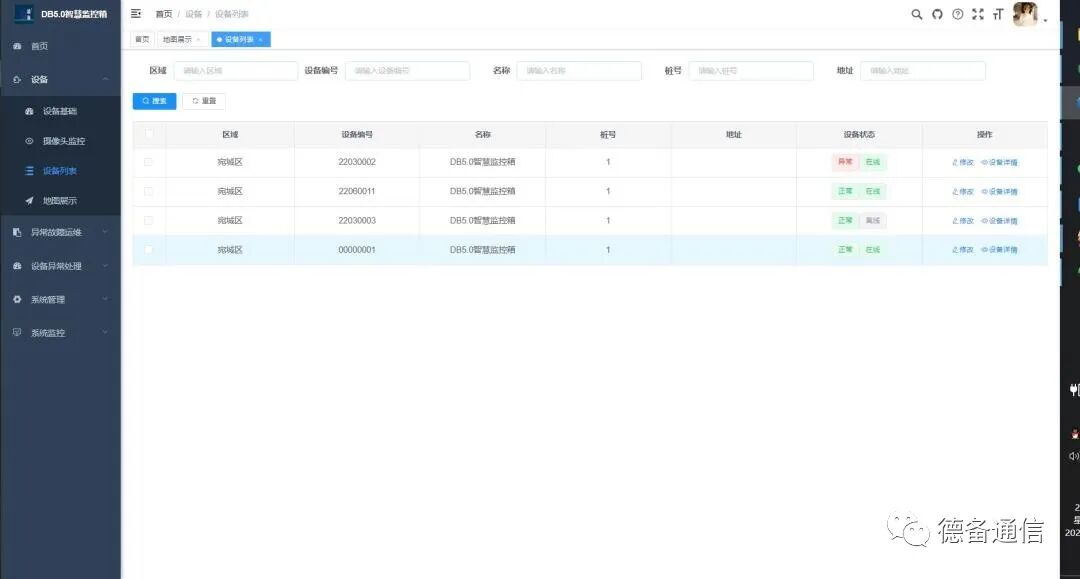Viewport: 1080px width, 579px height.
Task: Focus the 桩号 filter input
Action: (751, 71)
